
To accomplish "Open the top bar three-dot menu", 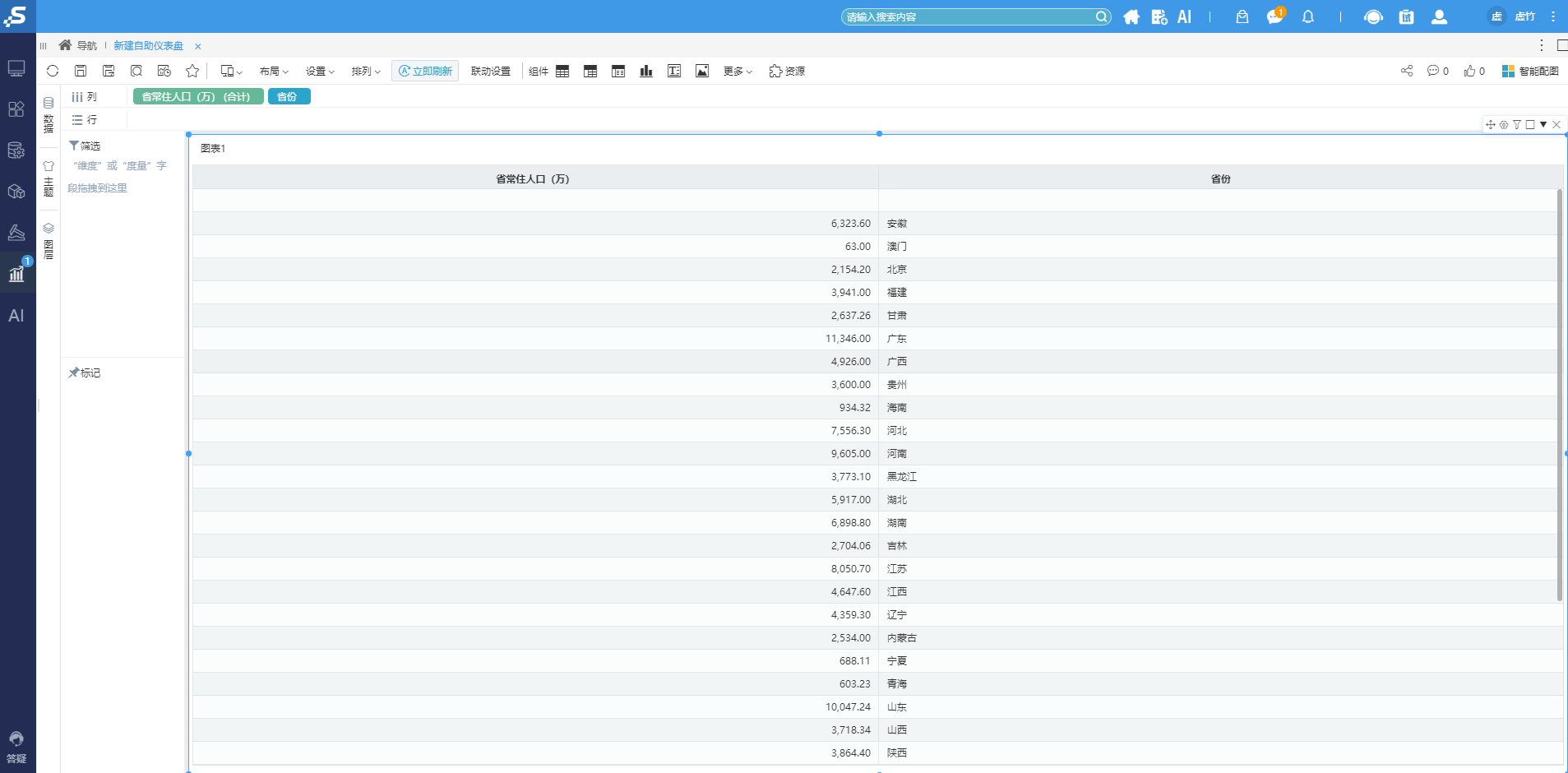I will (1553, 16).
